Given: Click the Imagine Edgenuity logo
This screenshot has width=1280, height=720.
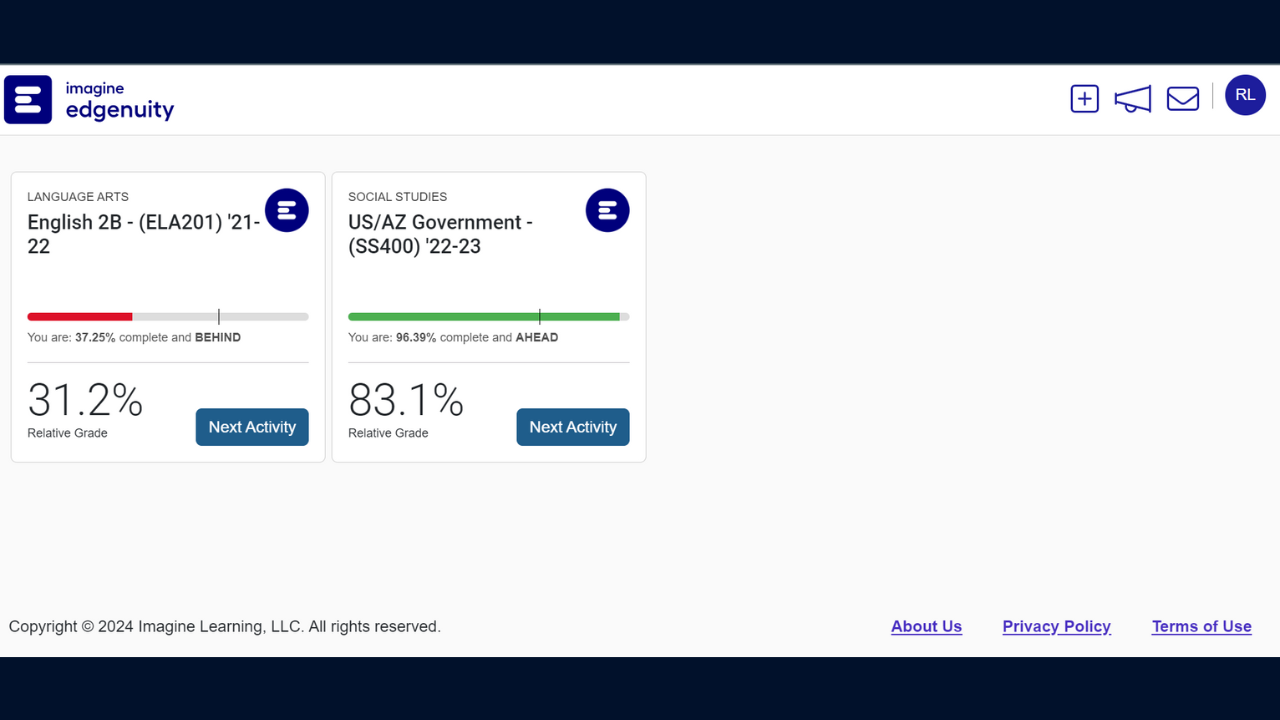Looking at the screenshot, I should click(27, 99).
